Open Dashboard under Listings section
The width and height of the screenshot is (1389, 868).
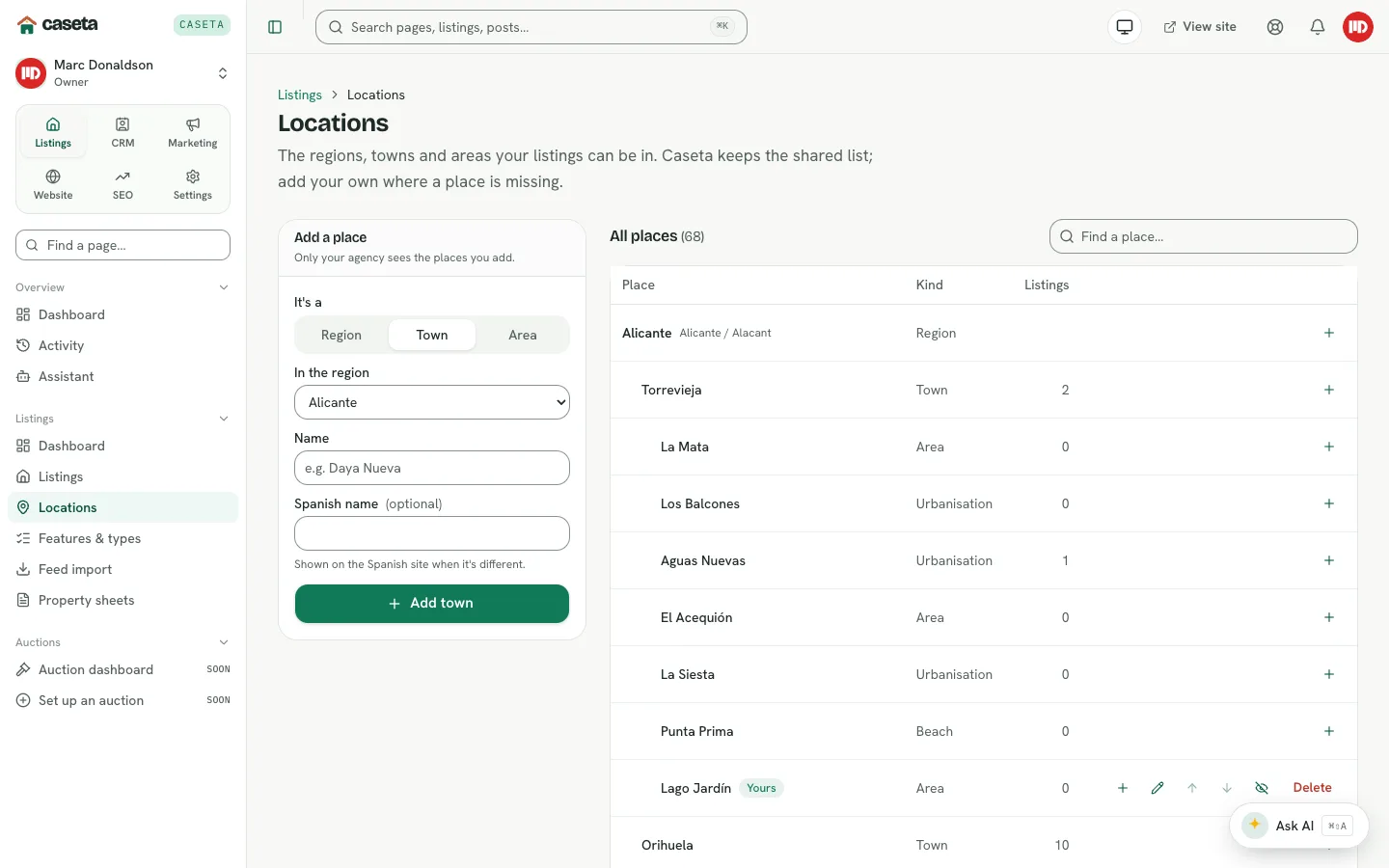[x=123, y=446]
